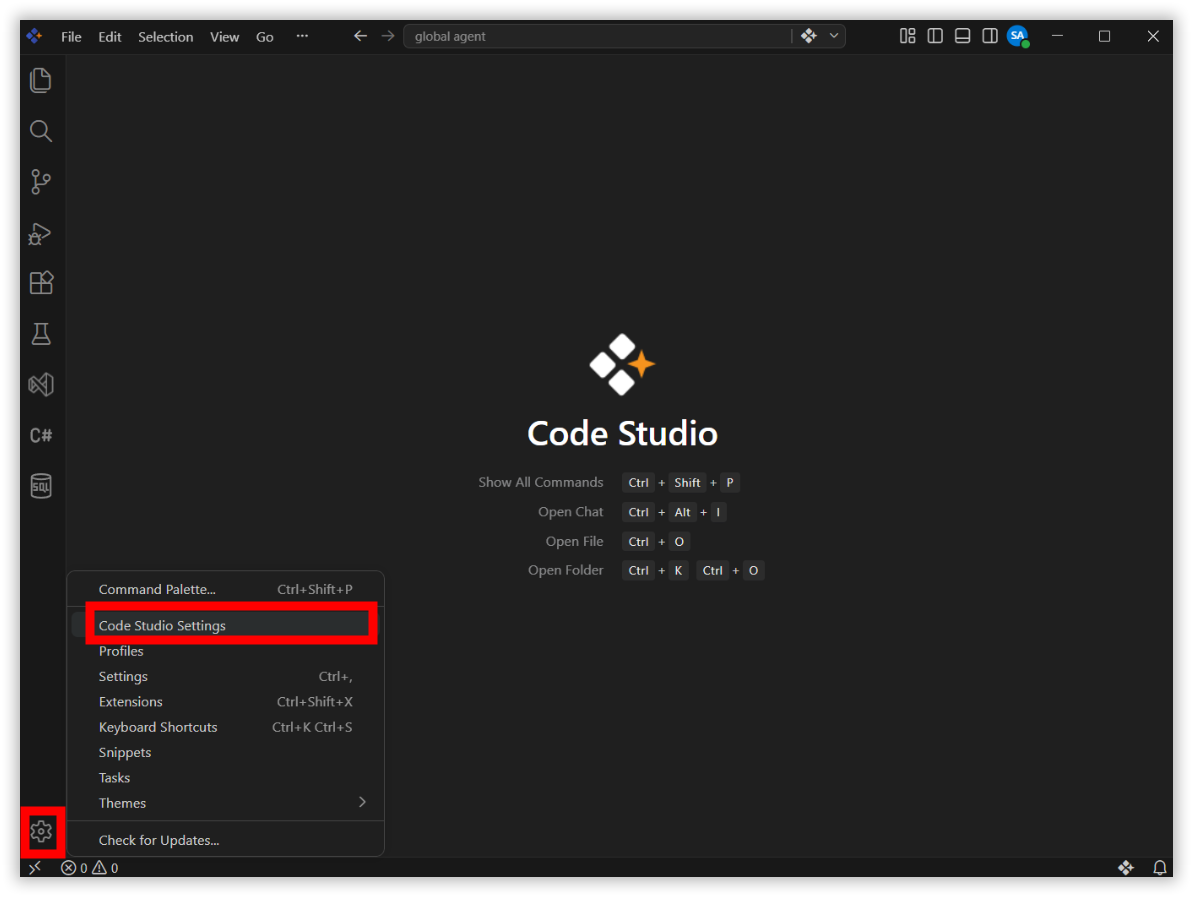Open Keyboard Shortcuts from the menu
This screenshot has width=1193, height=897.
227,727
